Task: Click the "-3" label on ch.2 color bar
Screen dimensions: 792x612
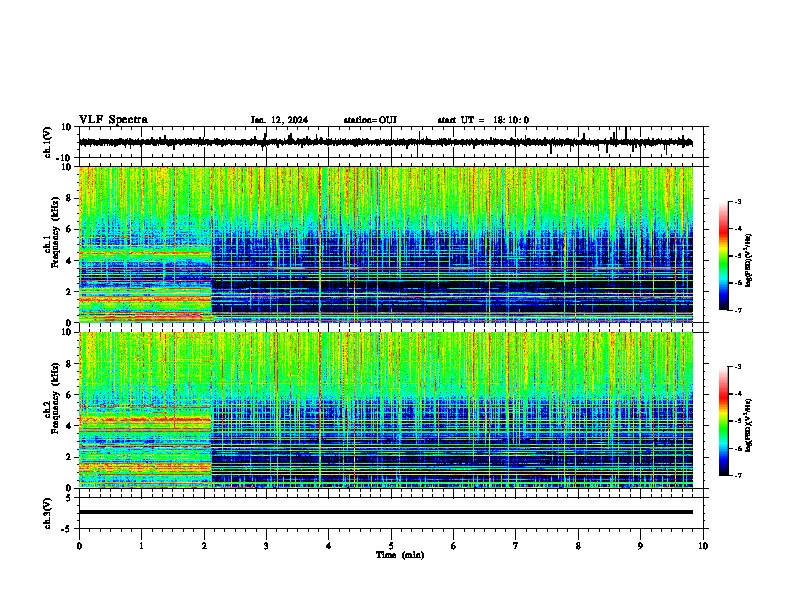Action: tap(737, 367)
